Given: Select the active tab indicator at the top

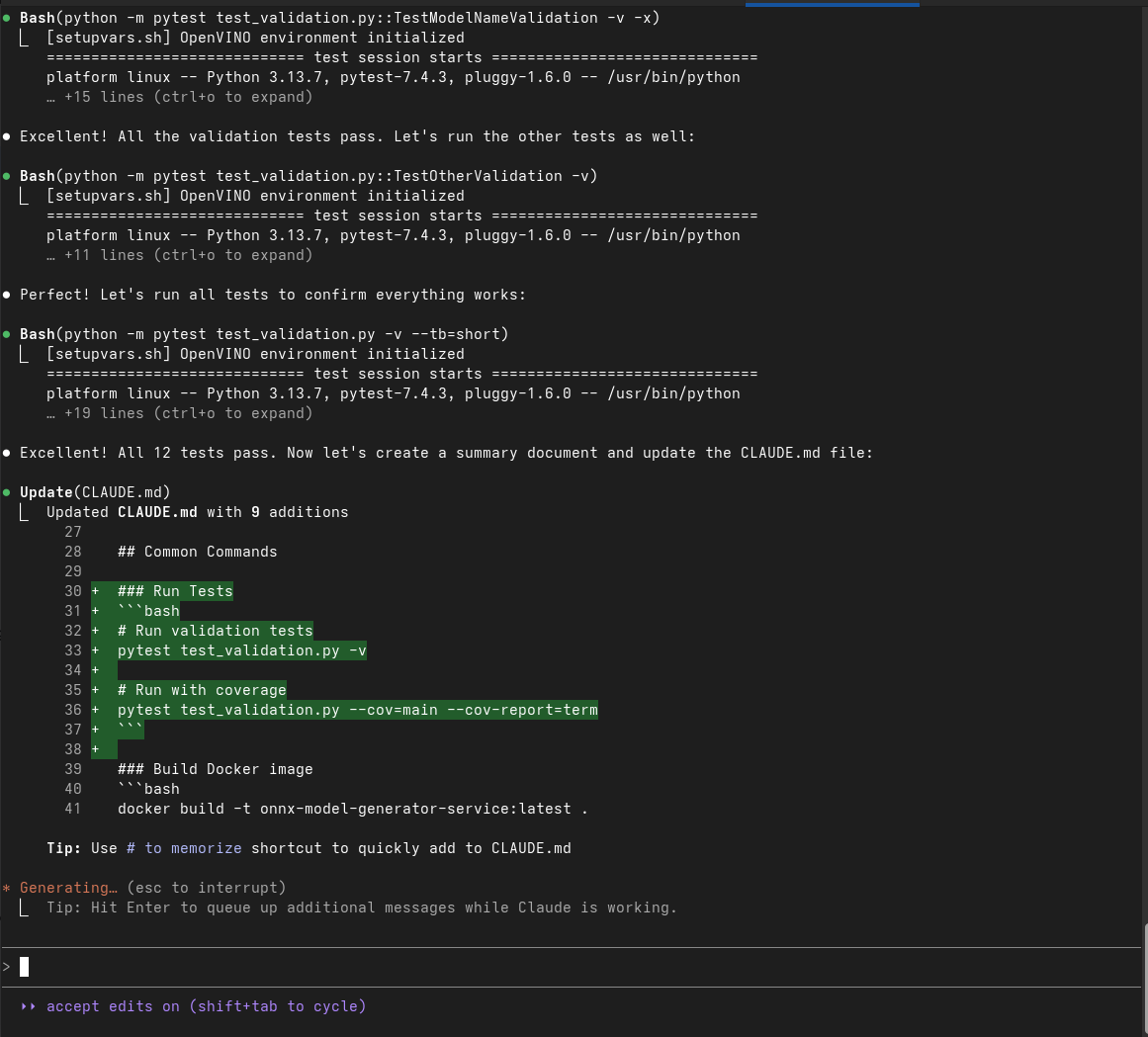Looking at the screenshot, I should 832,4.
